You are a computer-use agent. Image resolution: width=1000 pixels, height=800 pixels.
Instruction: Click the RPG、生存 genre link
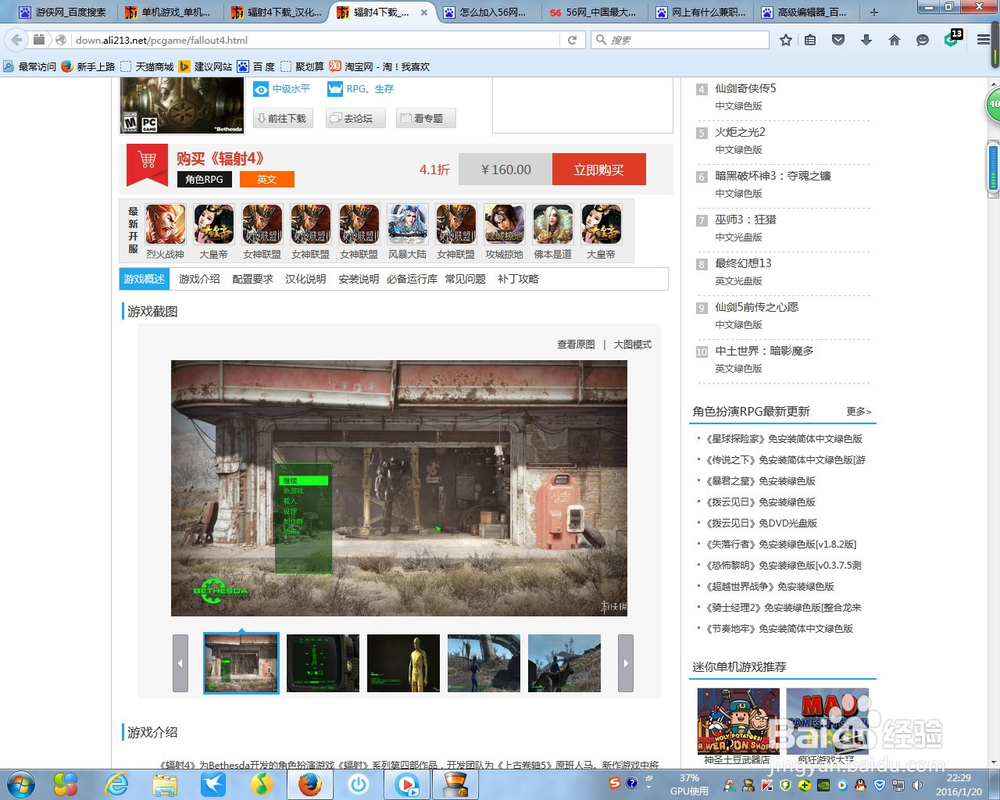(370, 89)
